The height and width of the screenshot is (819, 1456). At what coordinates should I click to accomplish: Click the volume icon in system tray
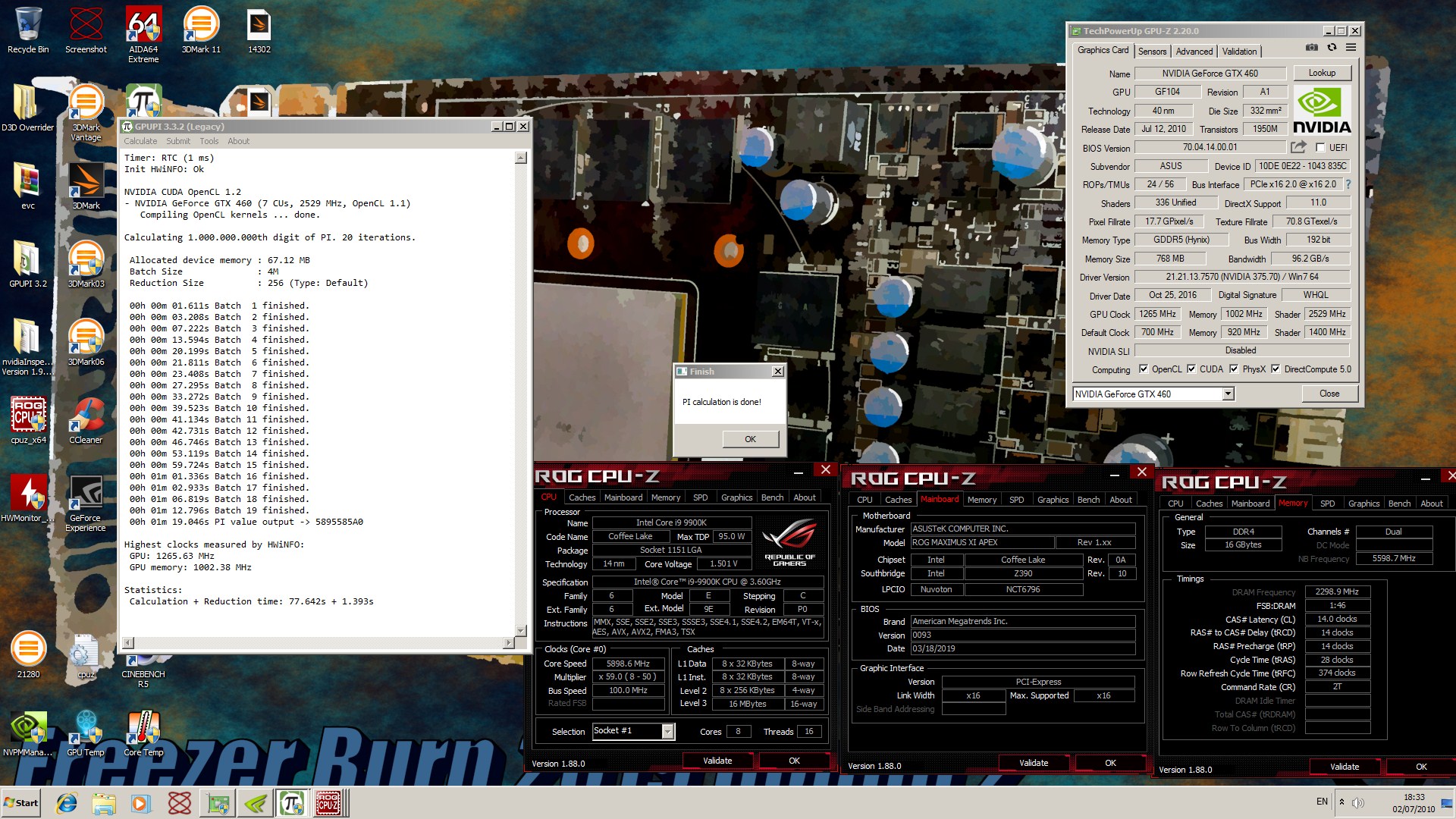1357,802
